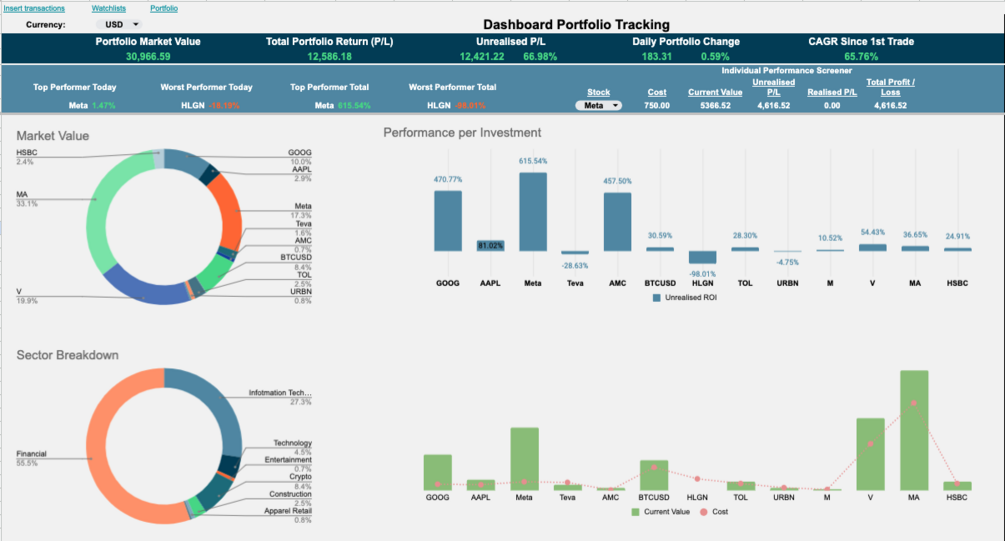Select the Portfolio Market Value figure 30,966.59
Screen dimensions: 1005x541
coord(148,56)
